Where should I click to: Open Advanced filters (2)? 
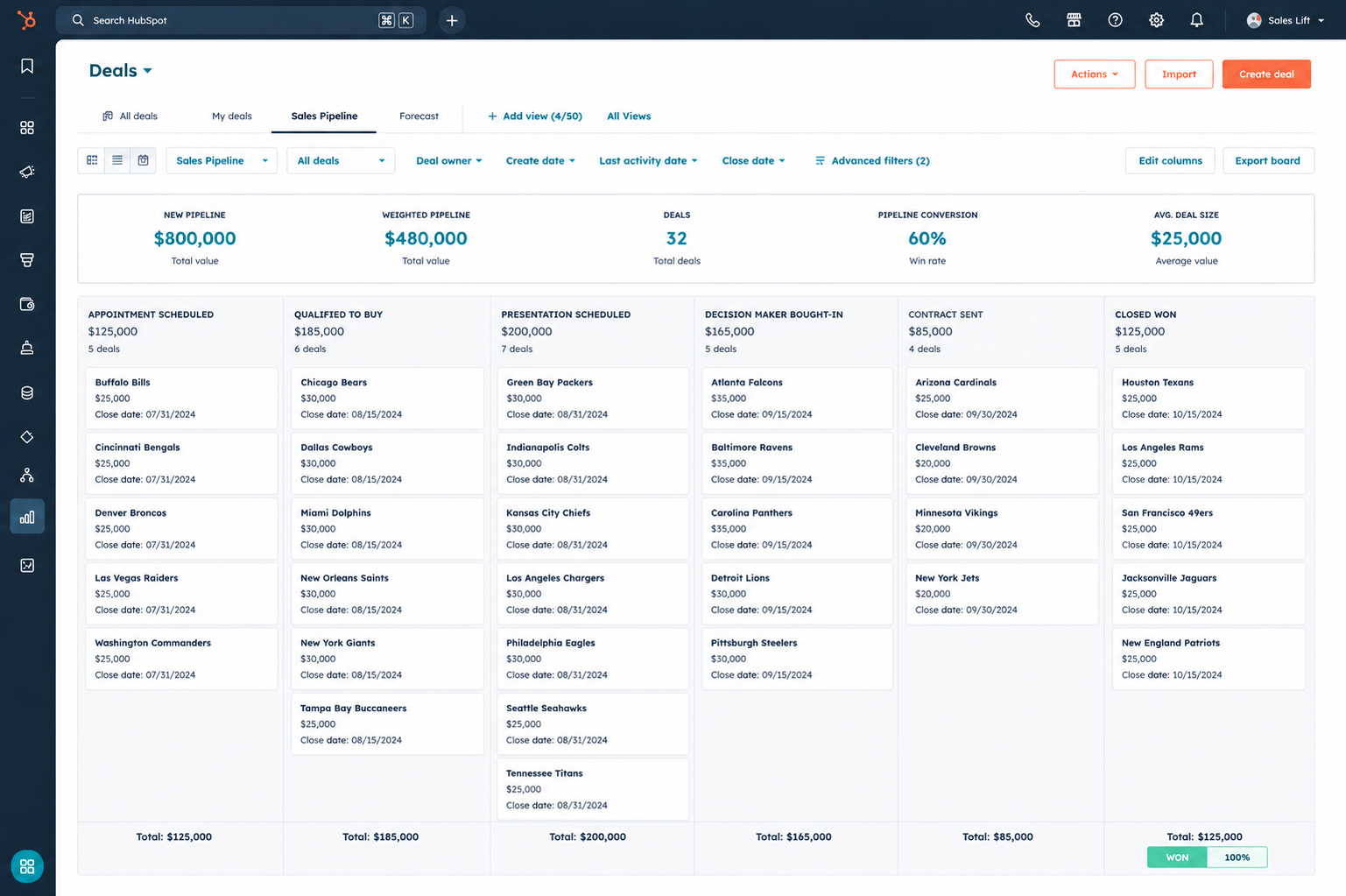(x=872, y=161)
